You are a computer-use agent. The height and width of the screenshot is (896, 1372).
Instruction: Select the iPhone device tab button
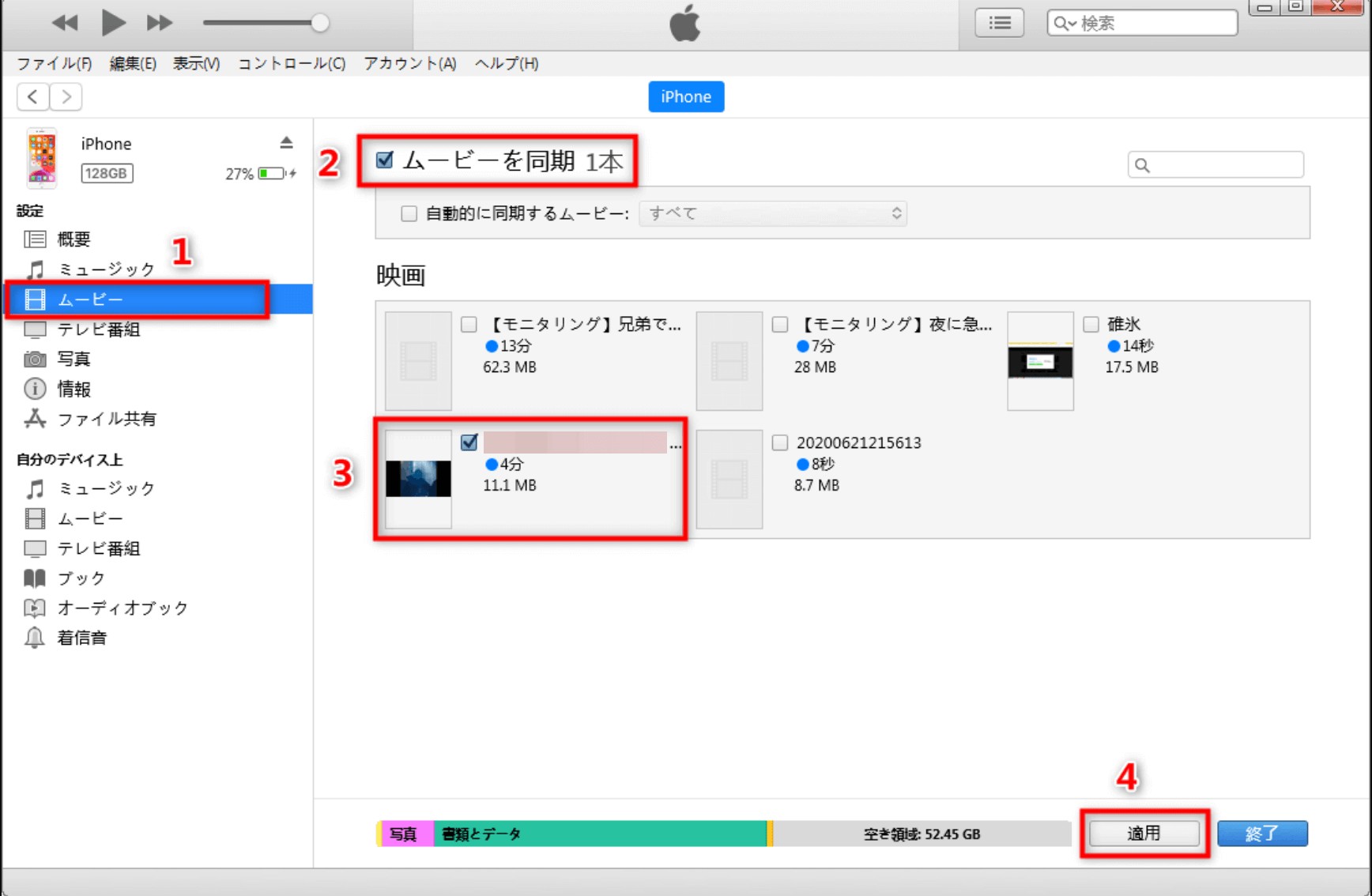(686, 96)
